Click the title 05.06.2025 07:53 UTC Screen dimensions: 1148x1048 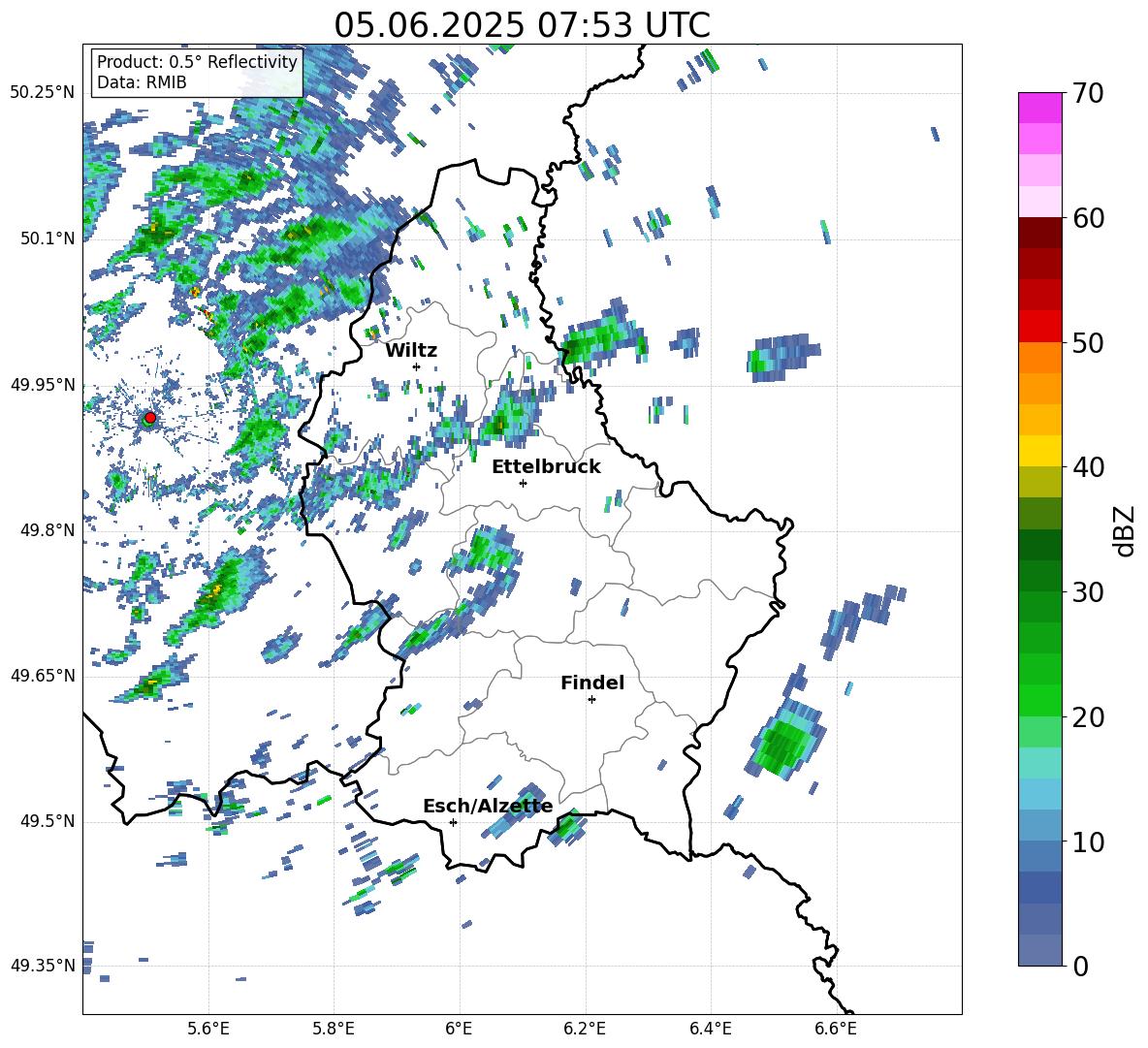[522, 25]
